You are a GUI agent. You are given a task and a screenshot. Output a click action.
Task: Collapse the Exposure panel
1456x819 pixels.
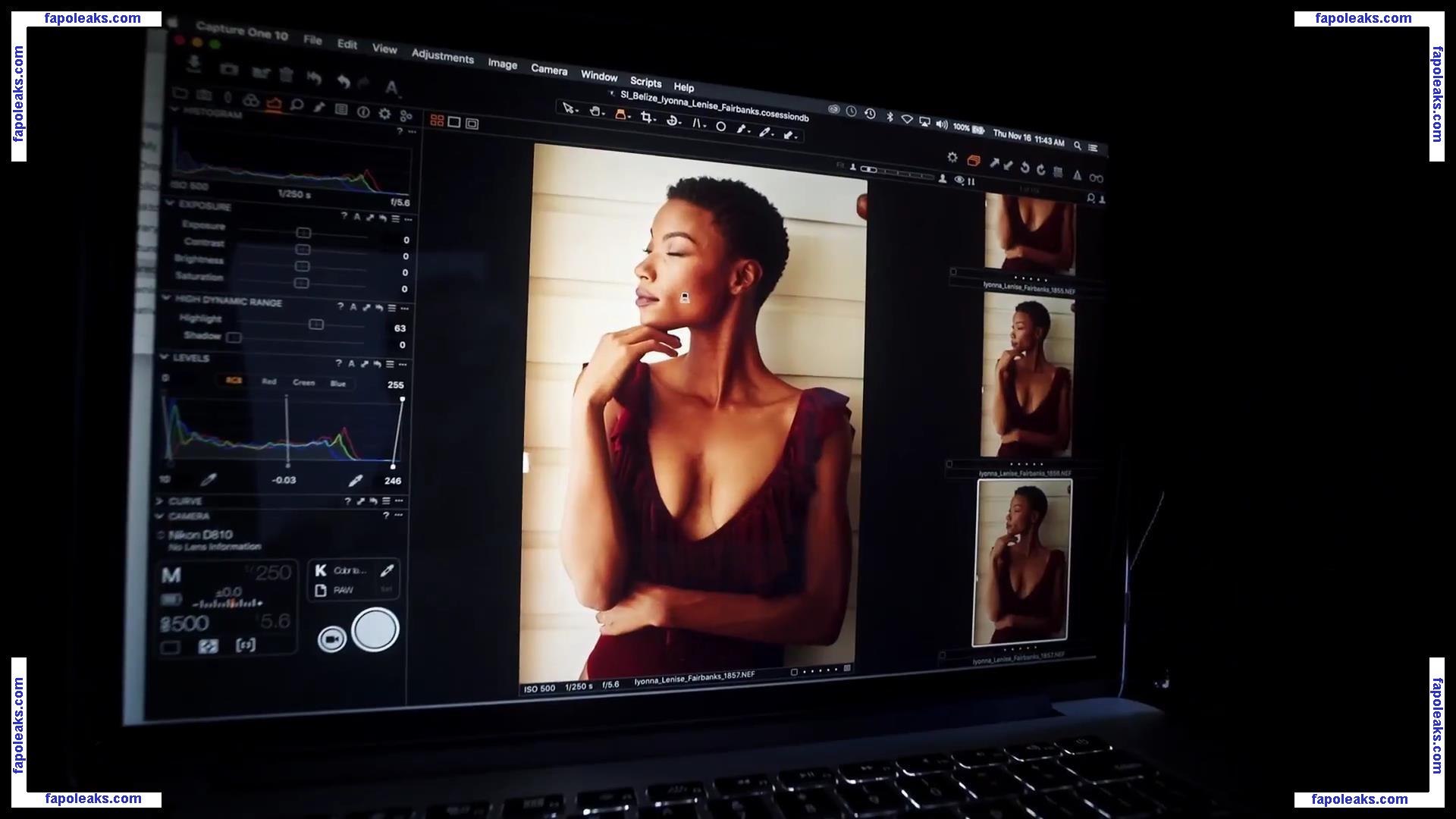(170, 204)
